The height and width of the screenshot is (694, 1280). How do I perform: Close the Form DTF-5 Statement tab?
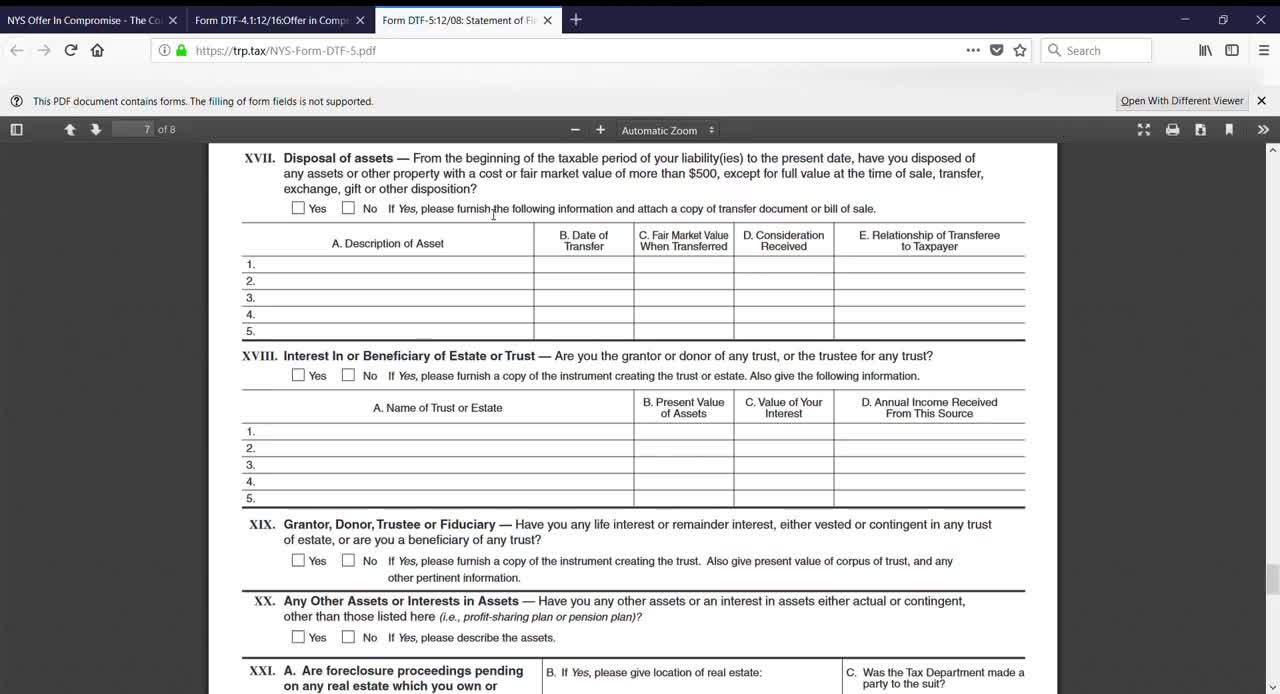547,20
